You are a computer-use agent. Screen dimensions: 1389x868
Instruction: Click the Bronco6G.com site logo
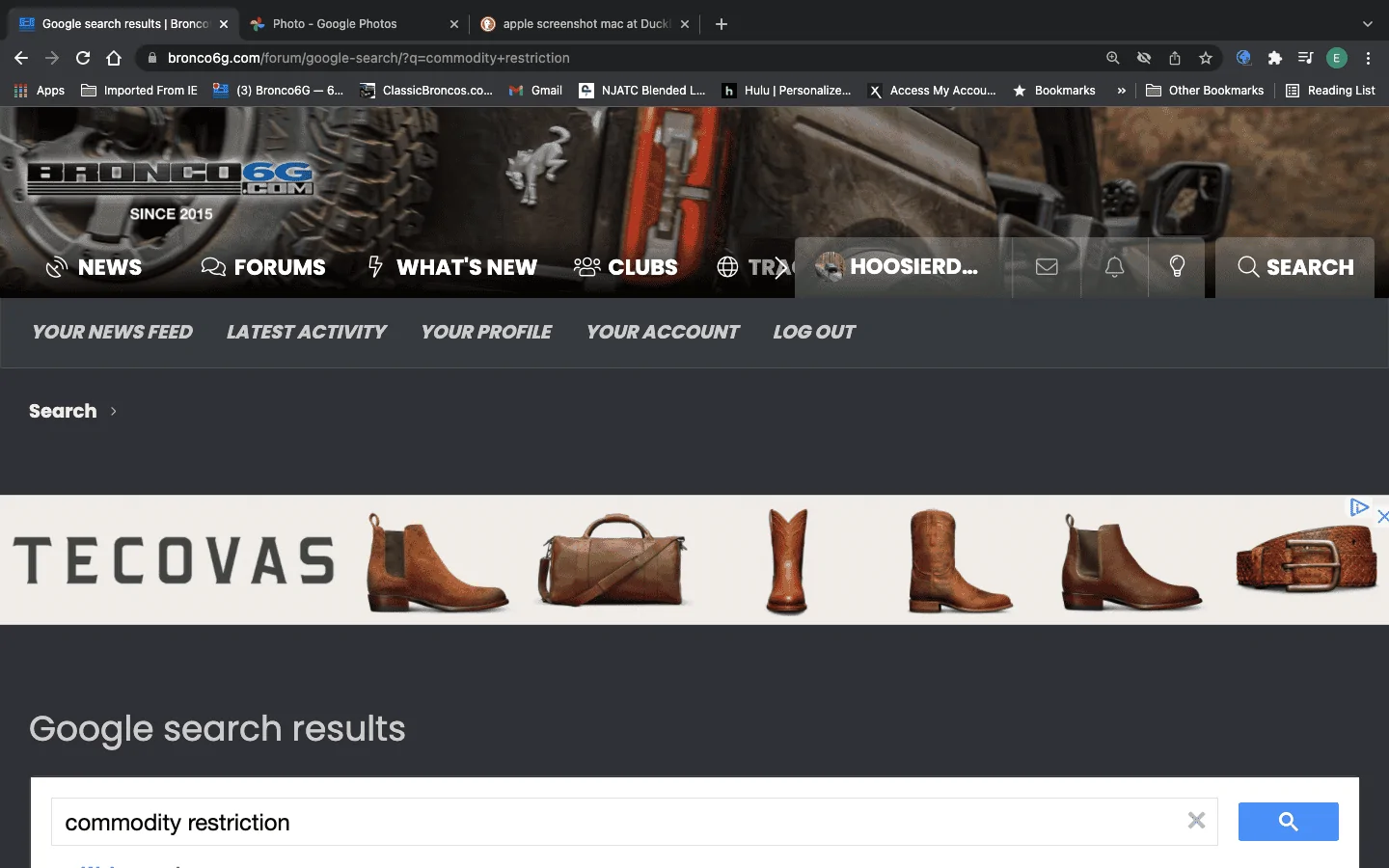[171, 179]
